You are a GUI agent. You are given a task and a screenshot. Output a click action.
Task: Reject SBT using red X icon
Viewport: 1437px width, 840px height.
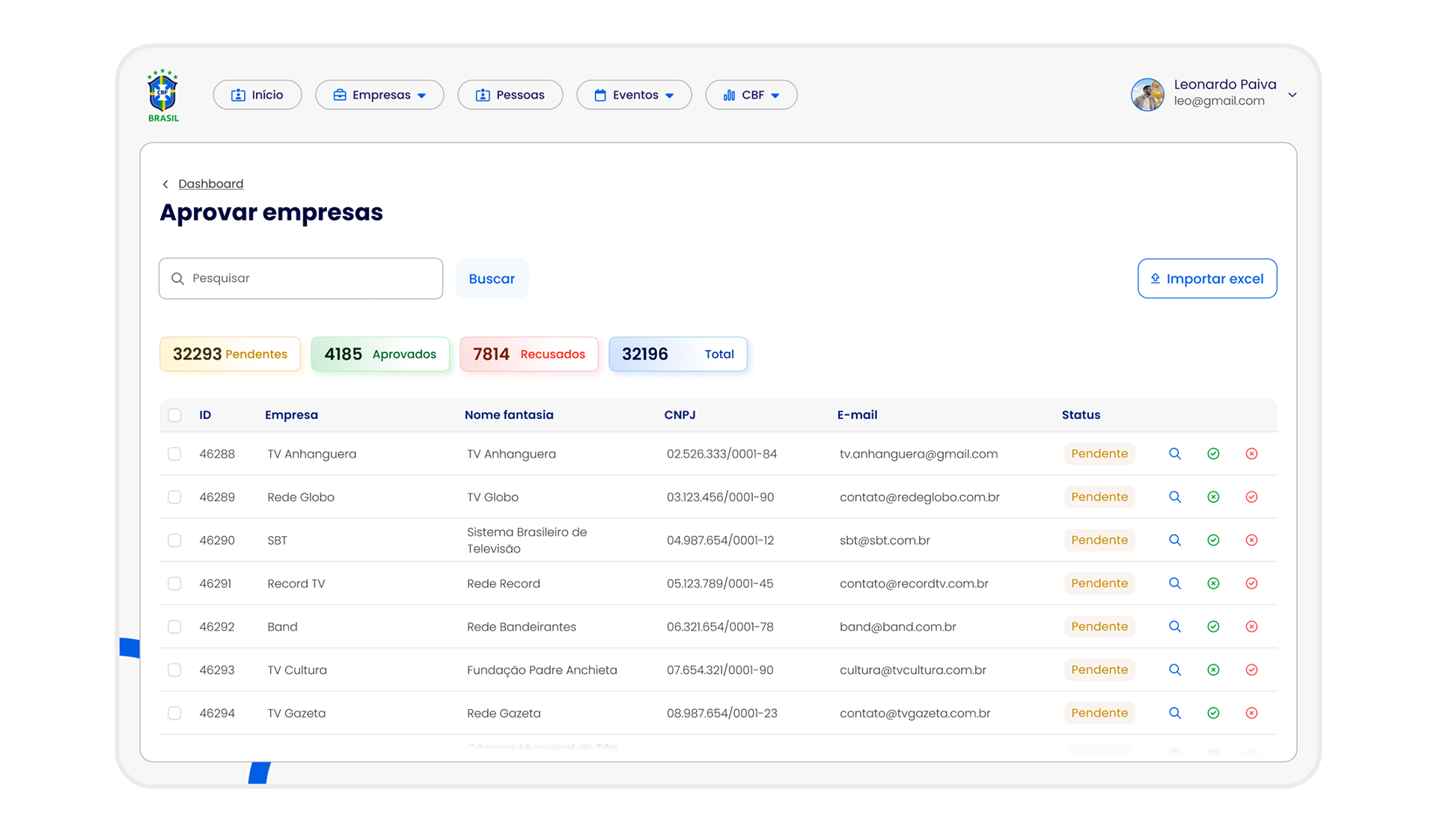pyautogui.click(x=1251, y=540)
